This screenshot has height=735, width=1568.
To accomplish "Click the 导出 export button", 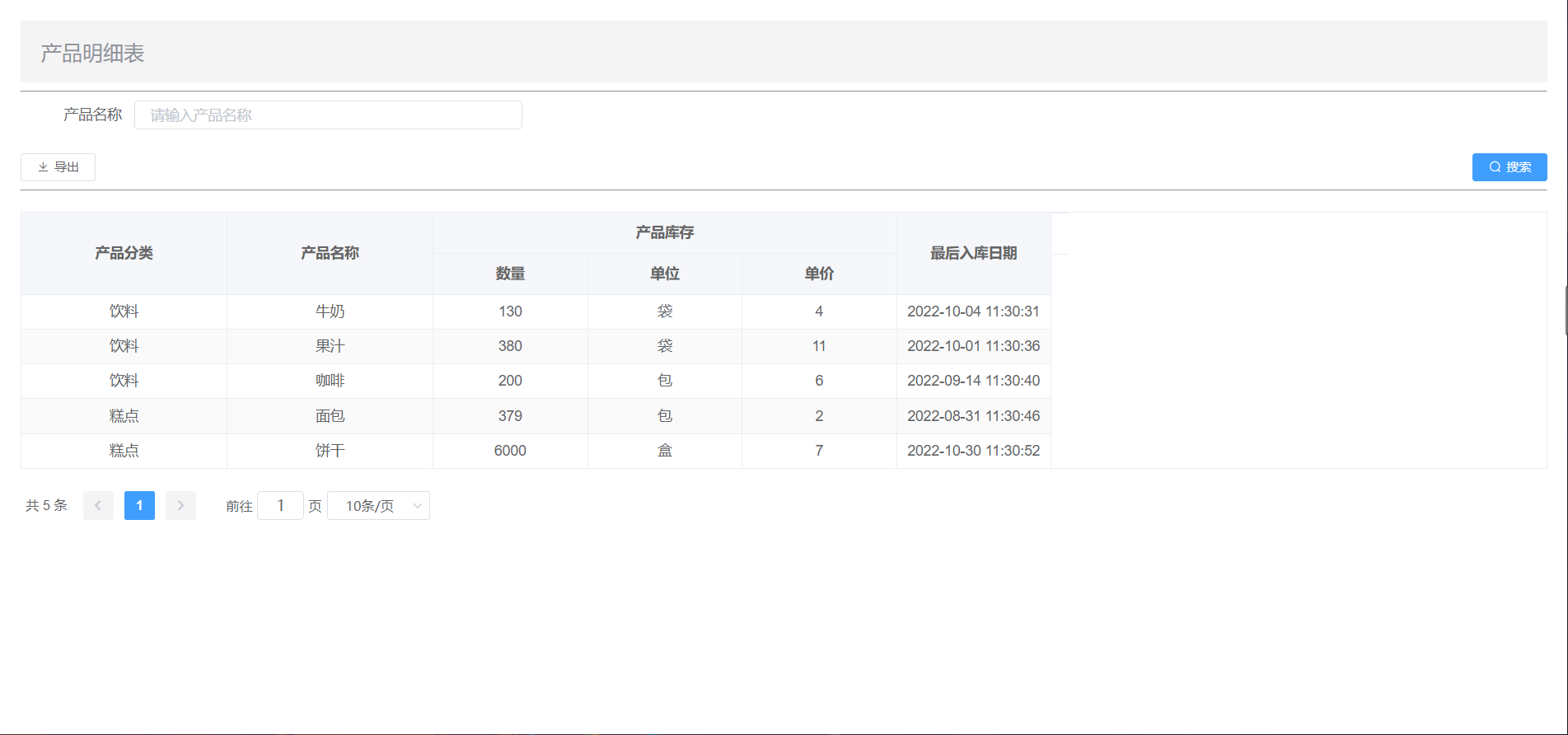I will point(58,167).
